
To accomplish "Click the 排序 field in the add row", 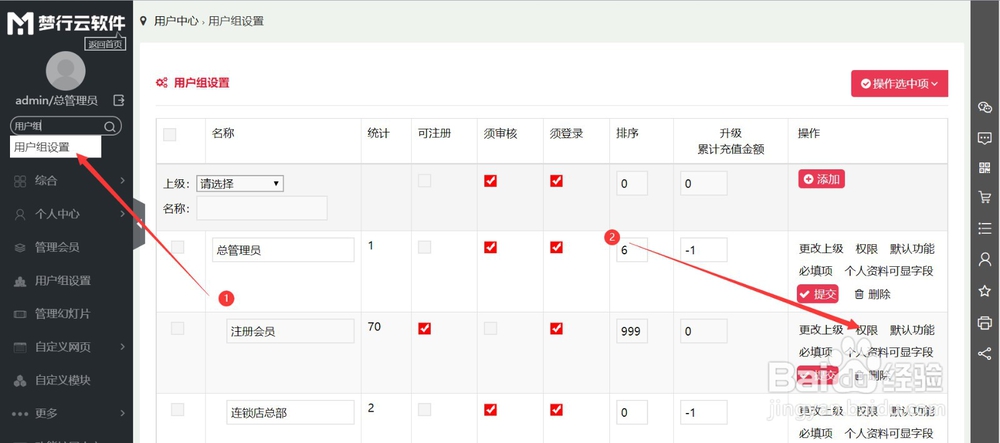I will (x=632, y=184).
